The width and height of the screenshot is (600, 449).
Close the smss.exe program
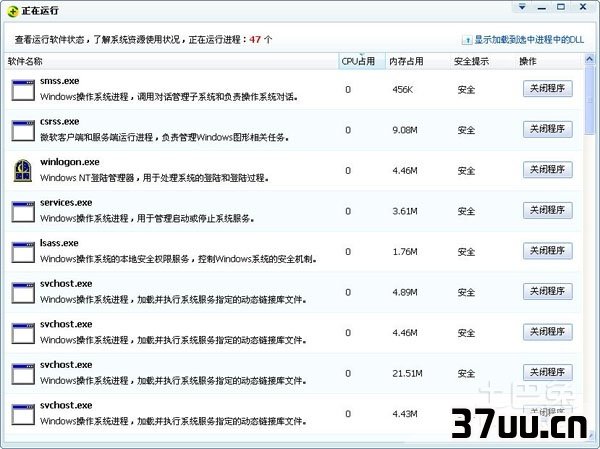pyautogui.click(x=548, y=88)
